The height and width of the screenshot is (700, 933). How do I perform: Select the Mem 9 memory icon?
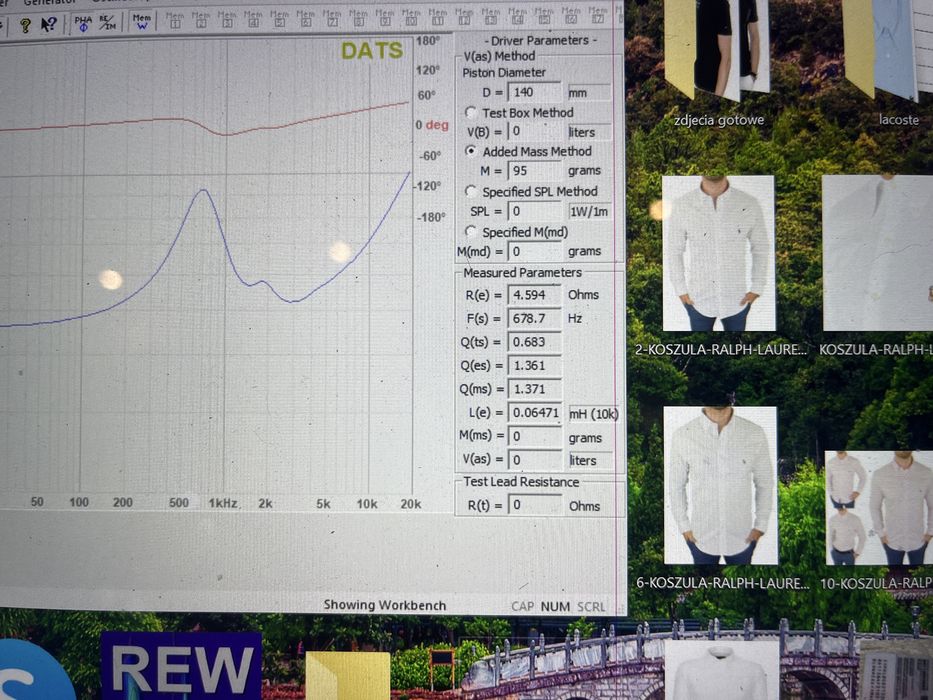pyautogui.click(x=385, y=18)
